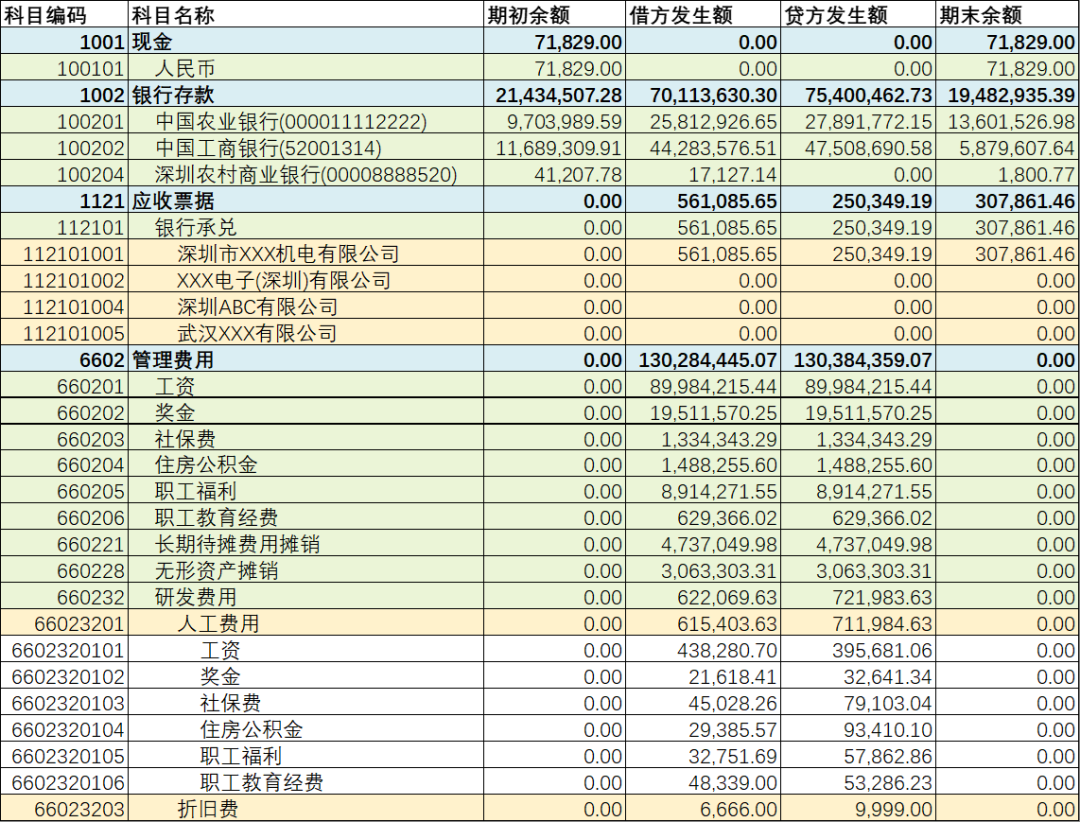Select the 中国农业银行(000011112222) cell
Image resolution: width=1080 pixels, height=822 pixels.
click(306, 121)
